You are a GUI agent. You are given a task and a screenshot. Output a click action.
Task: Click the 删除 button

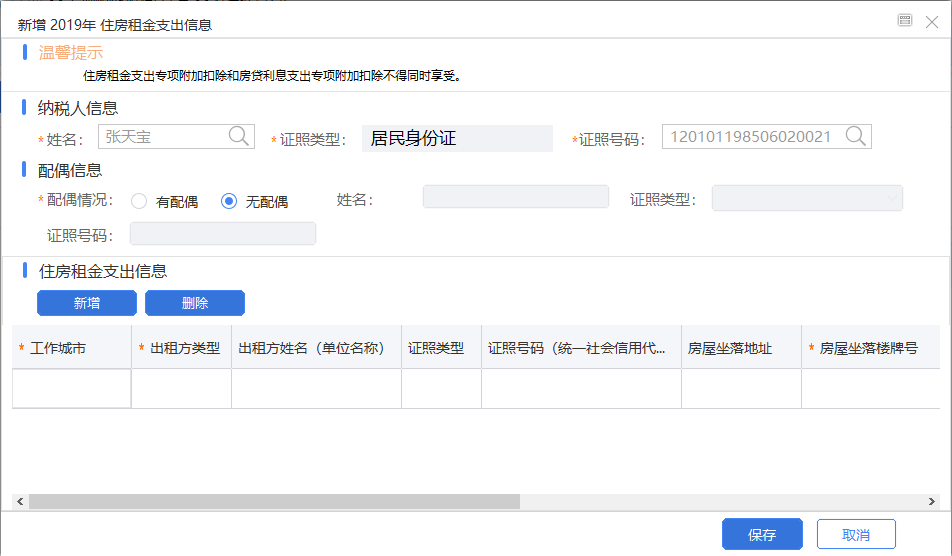[195, 303]
